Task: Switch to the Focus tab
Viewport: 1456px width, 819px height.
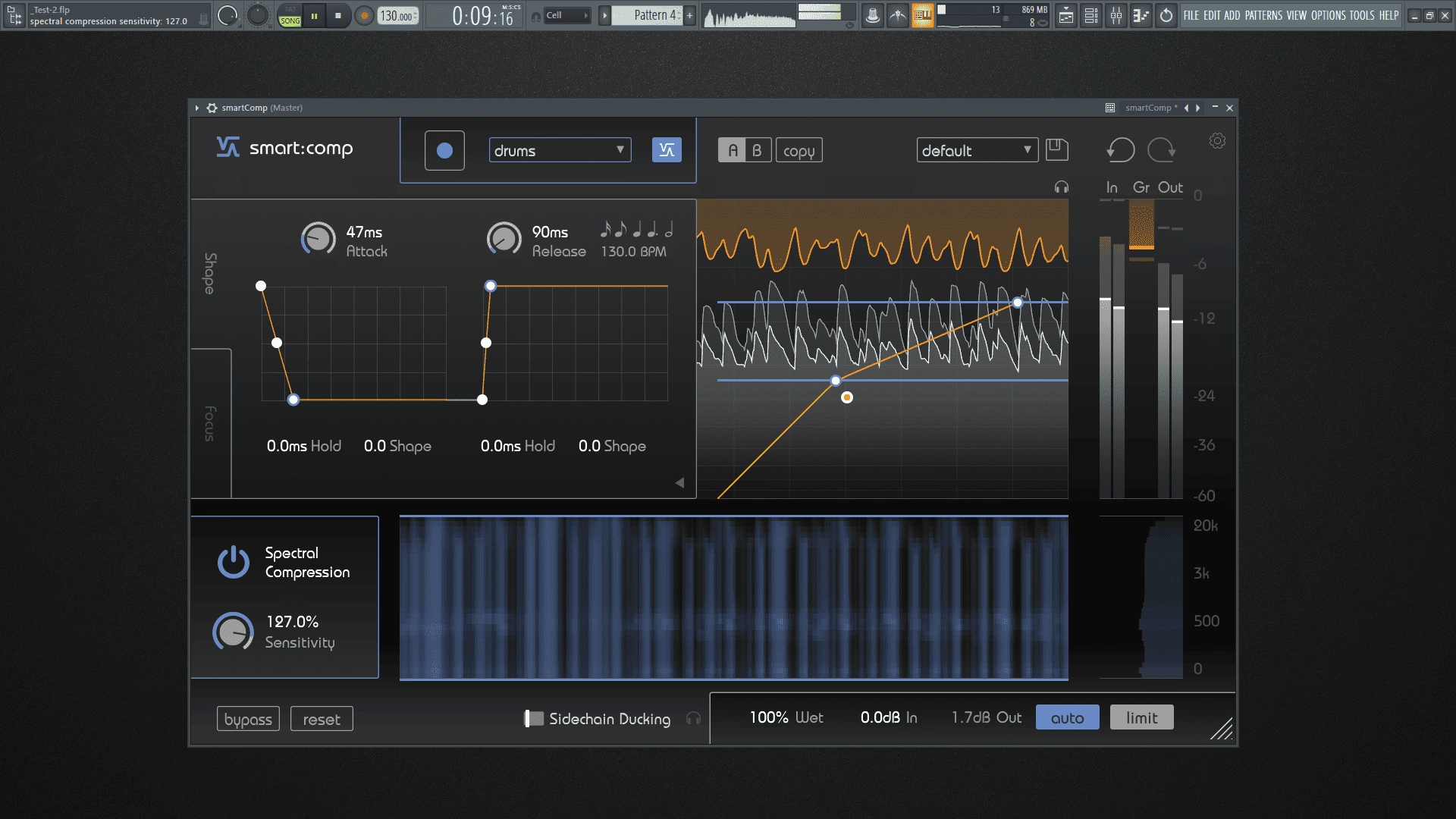Action: click(x=210, y=423)
